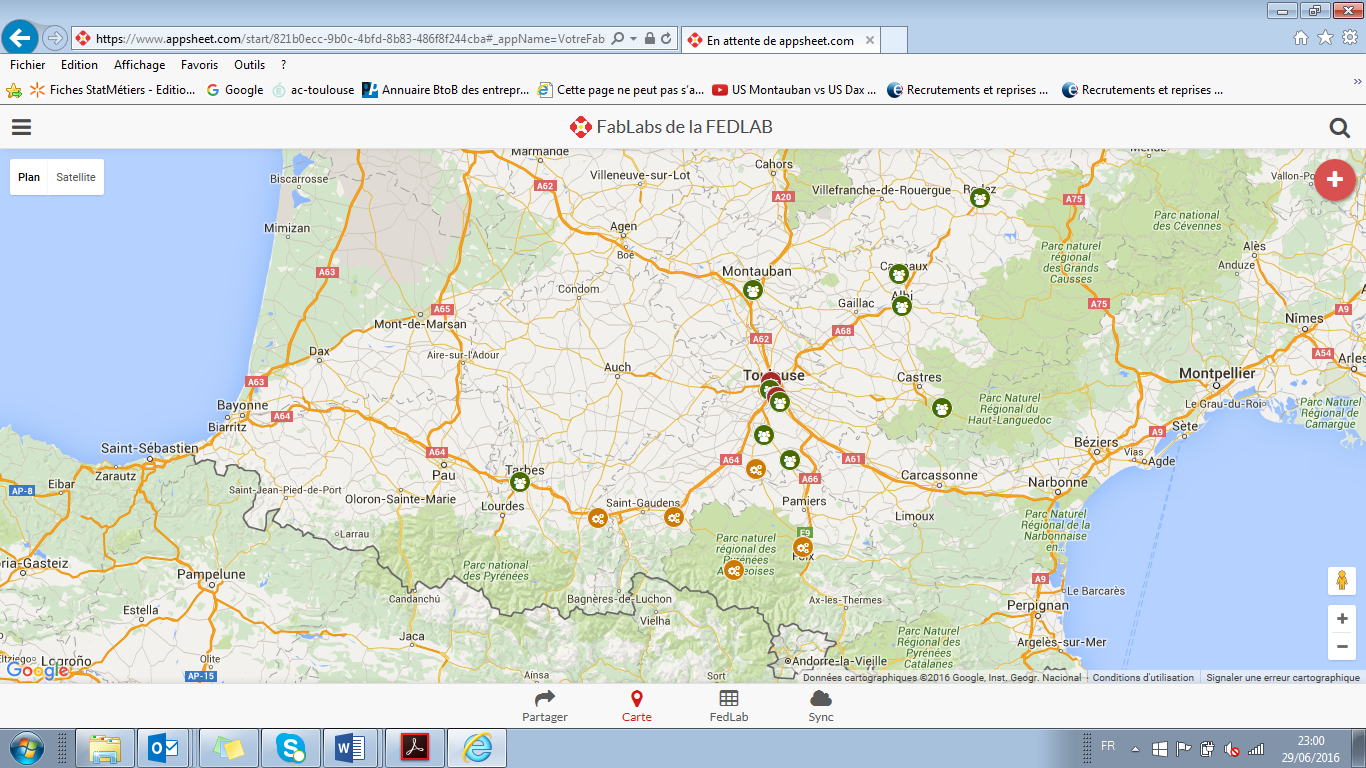Click the green marker at Tarbes
The height and width of the screenshot is (768, 1366).
520,482
